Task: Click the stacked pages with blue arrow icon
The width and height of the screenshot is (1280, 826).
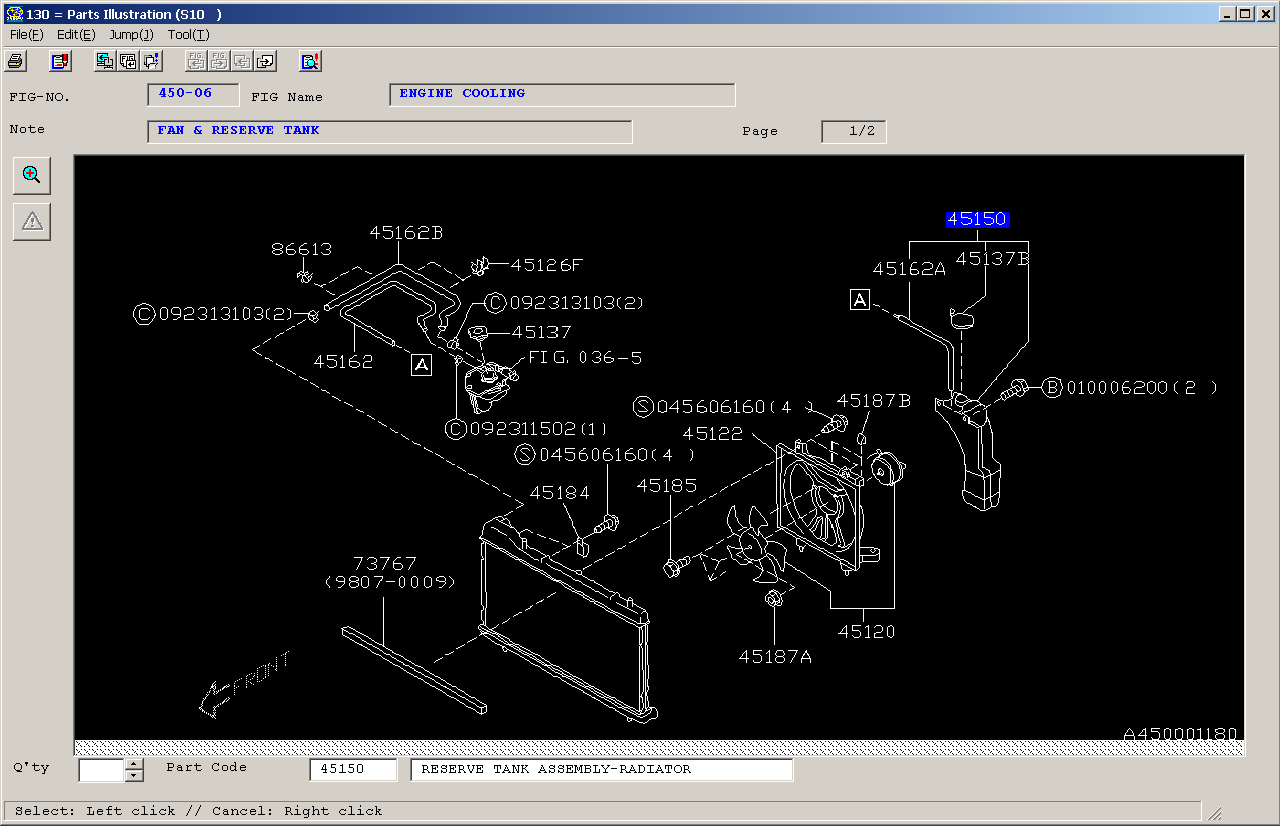Action: [x=151, y=61]
